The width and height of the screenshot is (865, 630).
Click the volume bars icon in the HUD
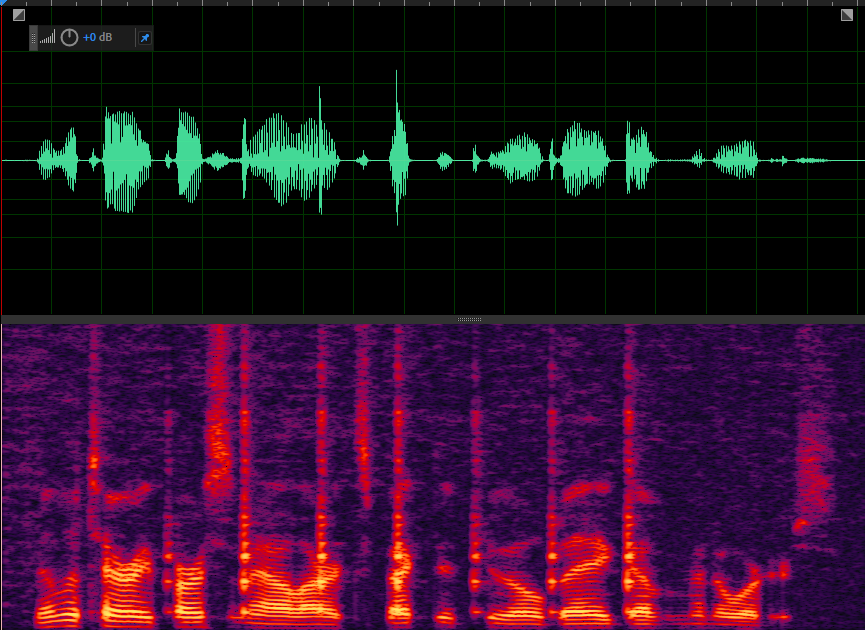click(x=48, y=38)
